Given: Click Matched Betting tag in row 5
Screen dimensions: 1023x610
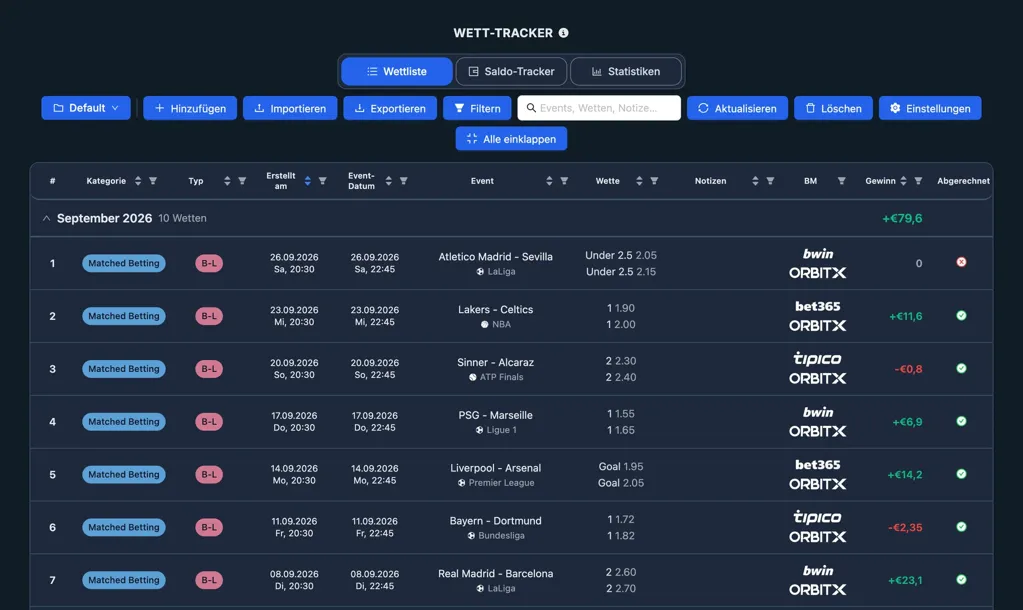Looking at the screenshot, I should click(123, 474).
